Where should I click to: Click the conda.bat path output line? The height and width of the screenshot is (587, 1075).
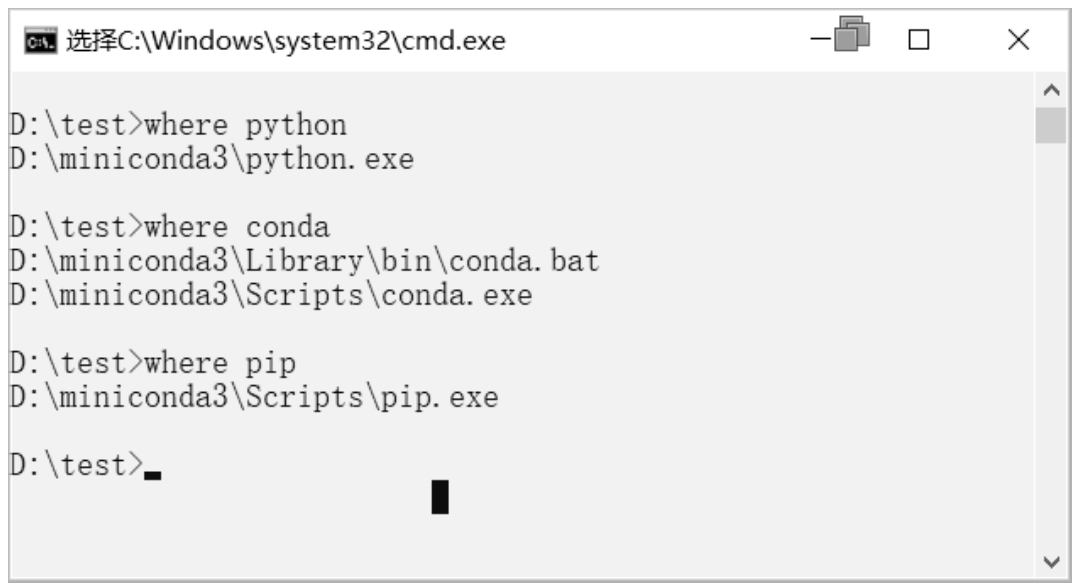tap(304, 261)
